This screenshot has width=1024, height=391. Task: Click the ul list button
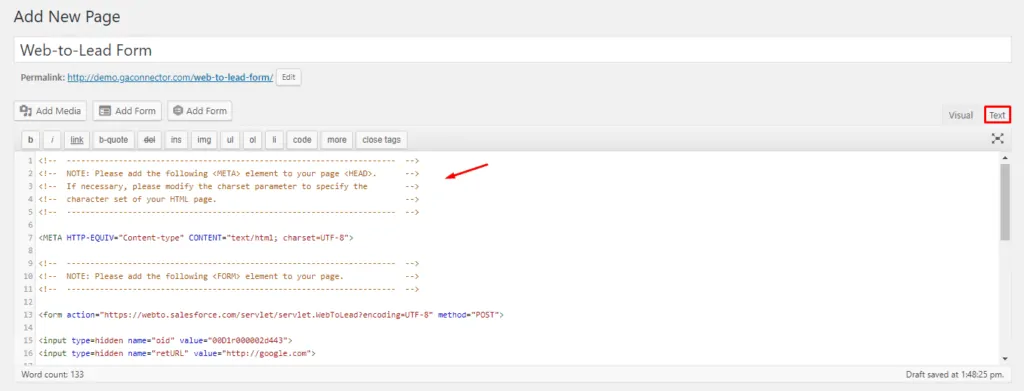pos(230,140)
